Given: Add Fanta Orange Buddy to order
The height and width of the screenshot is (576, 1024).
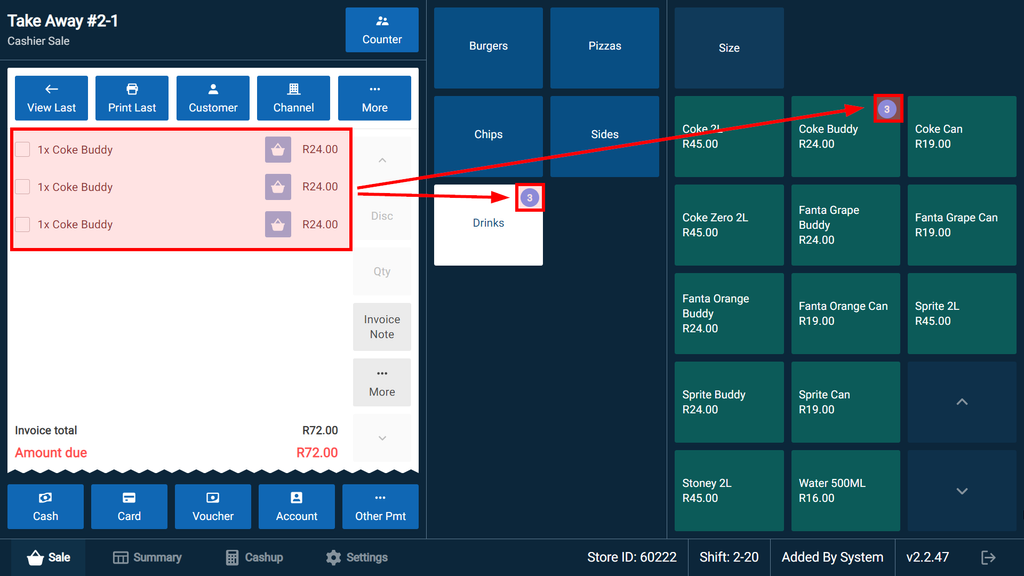Looking at the screenshot, I should click(x=729, y=313).
